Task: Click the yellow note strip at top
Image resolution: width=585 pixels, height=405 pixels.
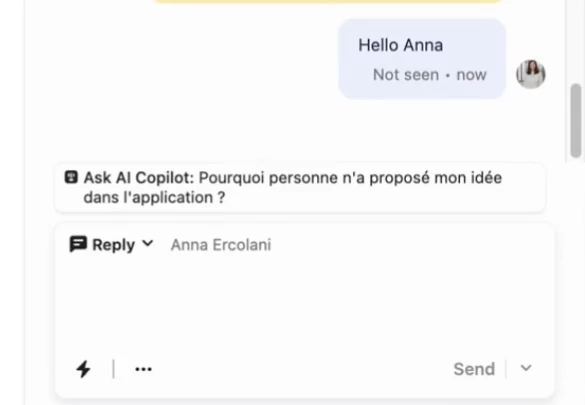Action: pyautogui.click(x=328, y=1)
